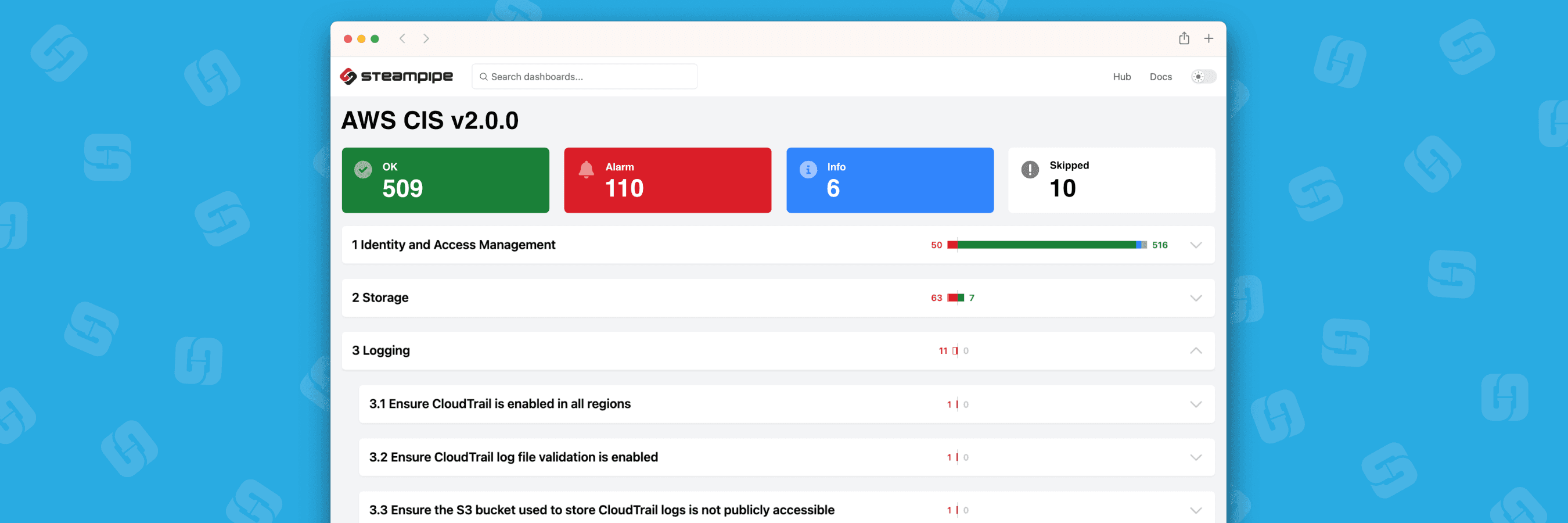The width and height of the screenshot is (1568, 523).
Task: Click the Info circle icon
Action: tap(808, 169)
